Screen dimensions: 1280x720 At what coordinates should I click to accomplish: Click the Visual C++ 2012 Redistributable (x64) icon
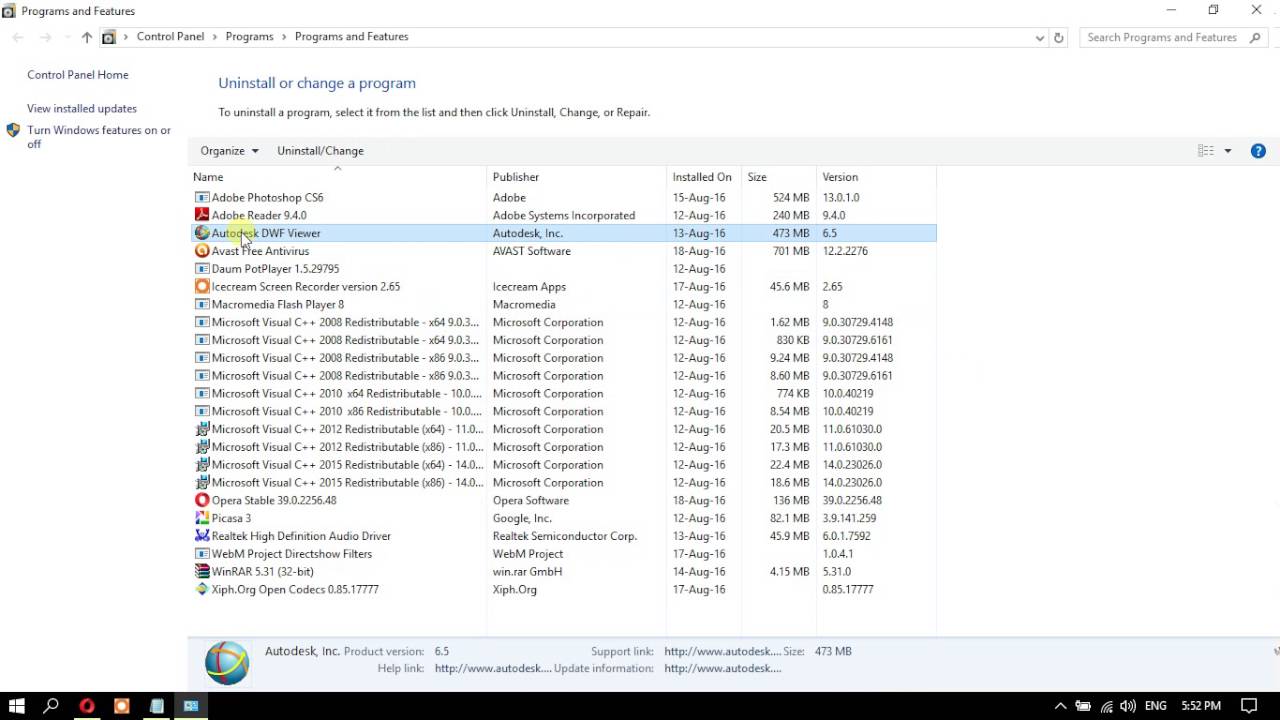[202, 429]
